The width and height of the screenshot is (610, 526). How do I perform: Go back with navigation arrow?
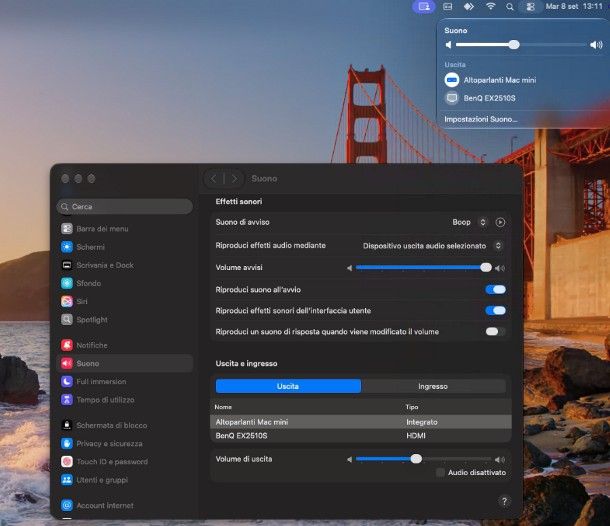click(x=213, y=179)
